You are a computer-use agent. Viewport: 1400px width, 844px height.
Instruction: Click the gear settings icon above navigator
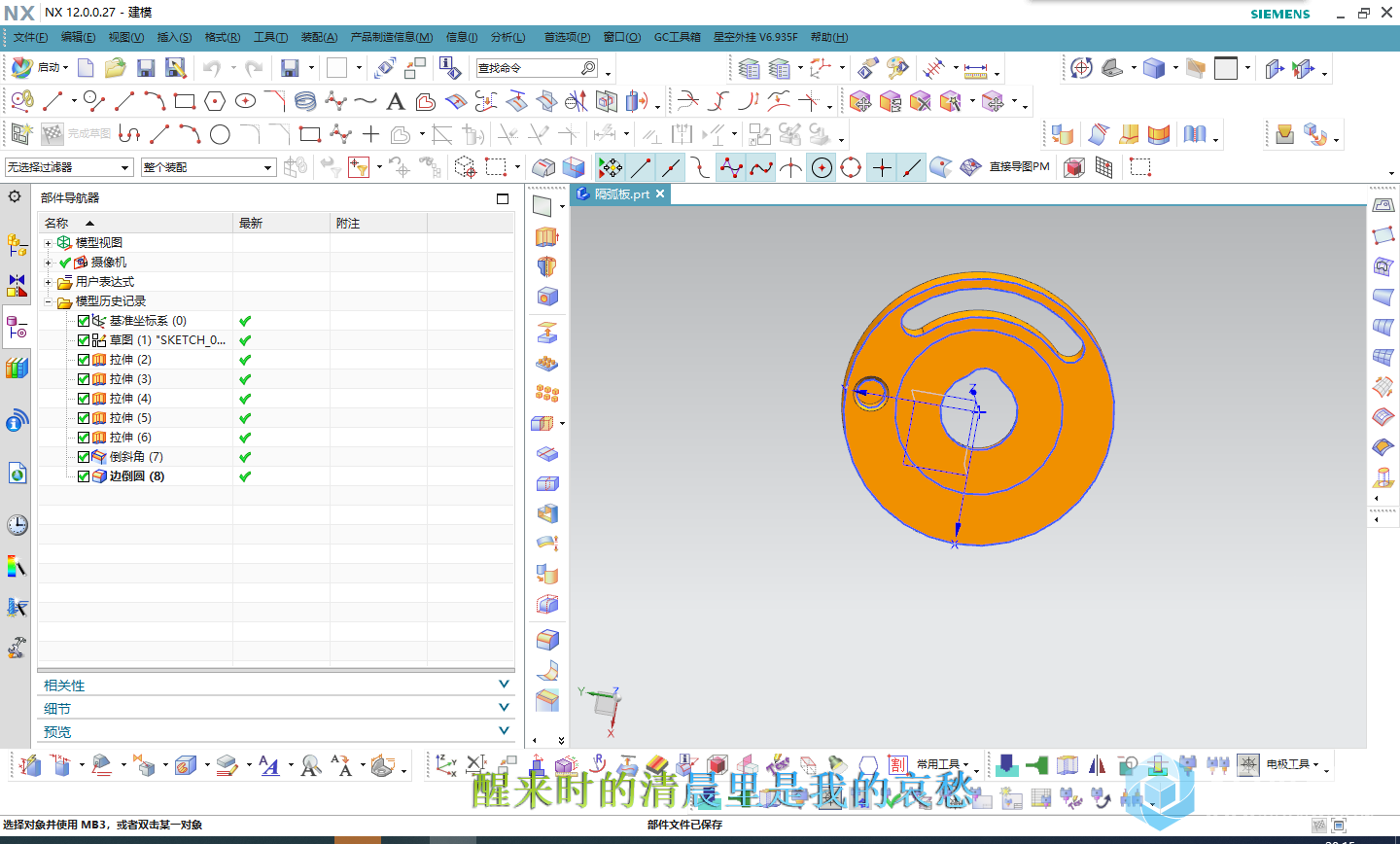(15, 197)
